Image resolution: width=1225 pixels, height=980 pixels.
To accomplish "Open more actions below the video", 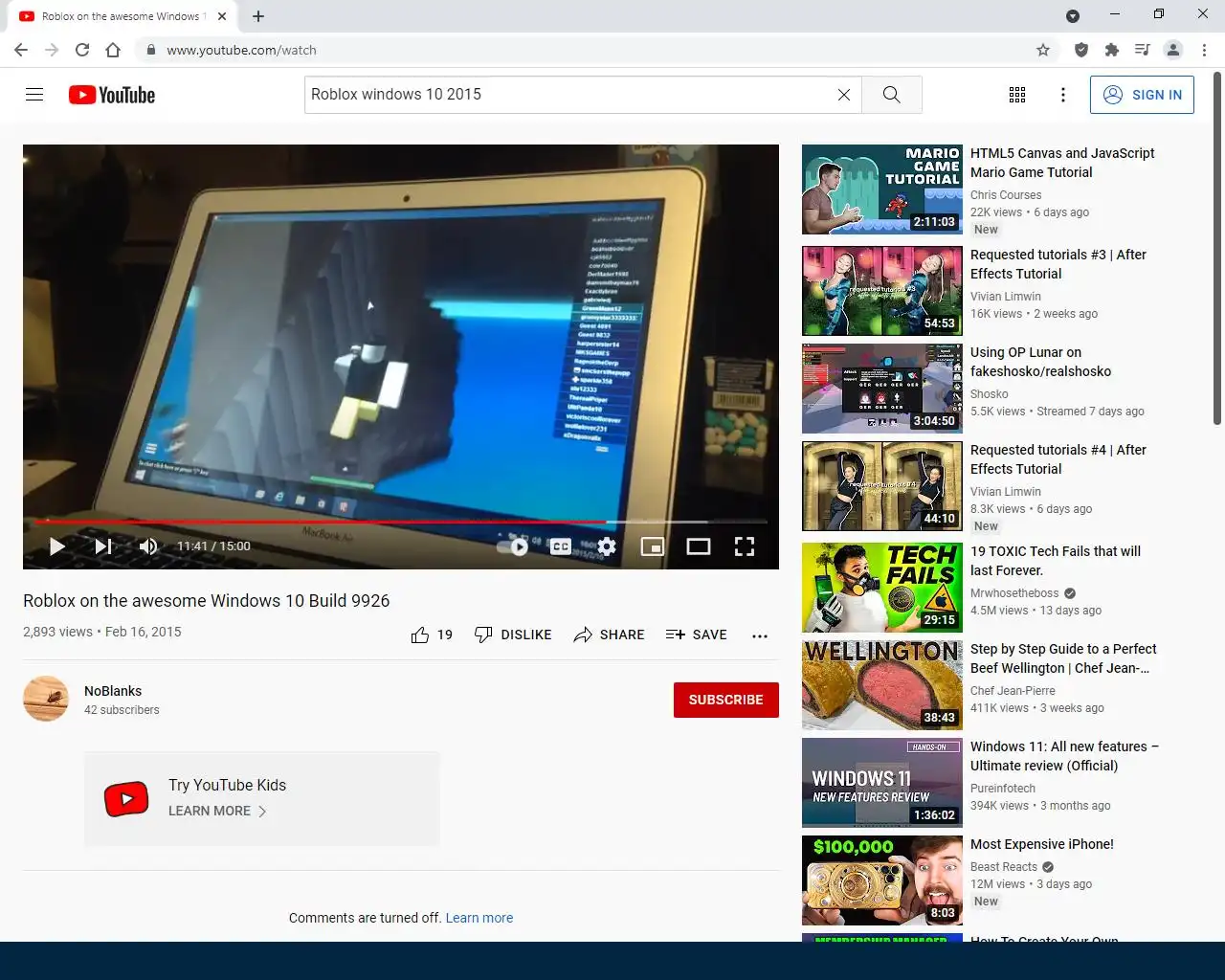I will pos(760,635).
